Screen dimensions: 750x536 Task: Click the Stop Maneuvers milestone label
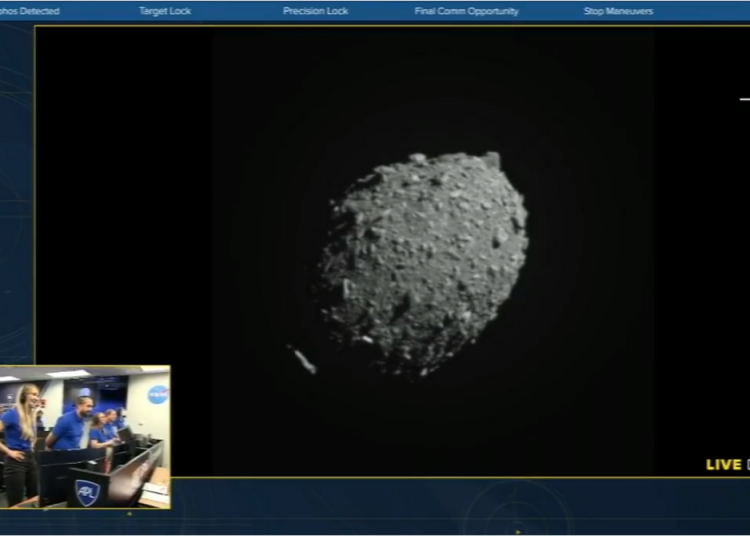[618, 11]
